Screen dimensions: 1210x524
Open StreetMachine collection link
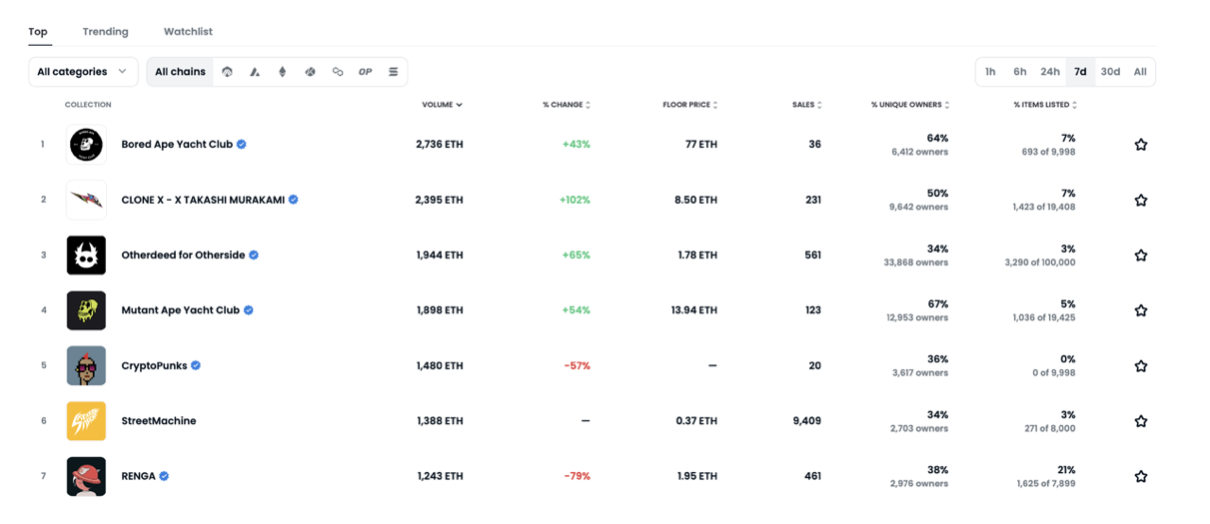[158, 421]
